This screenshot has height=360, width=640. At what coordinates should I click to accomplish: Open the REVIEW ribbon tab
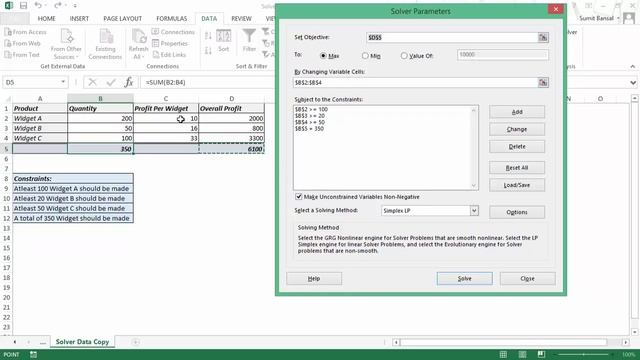(241, 18)
